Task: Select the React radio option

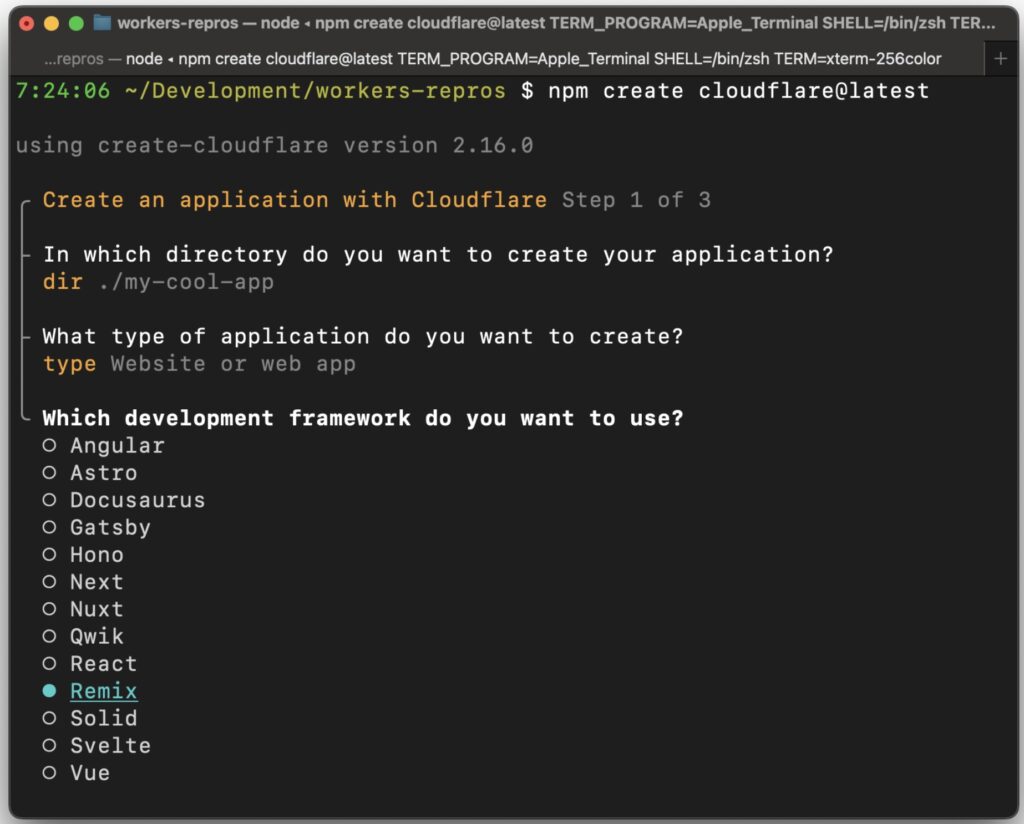Action: click(50, 664)
